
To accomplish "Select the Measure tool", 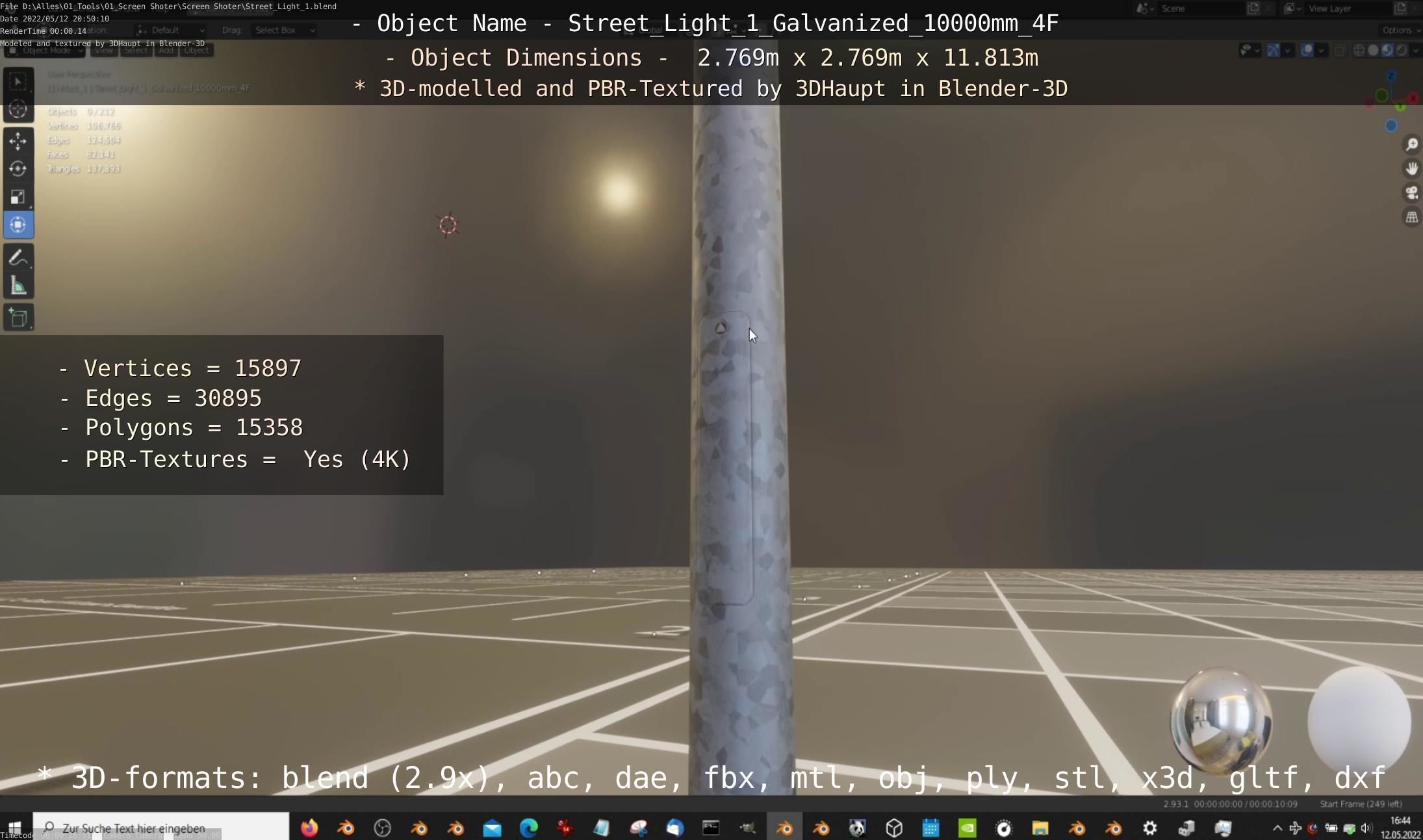I will point(18,286).
